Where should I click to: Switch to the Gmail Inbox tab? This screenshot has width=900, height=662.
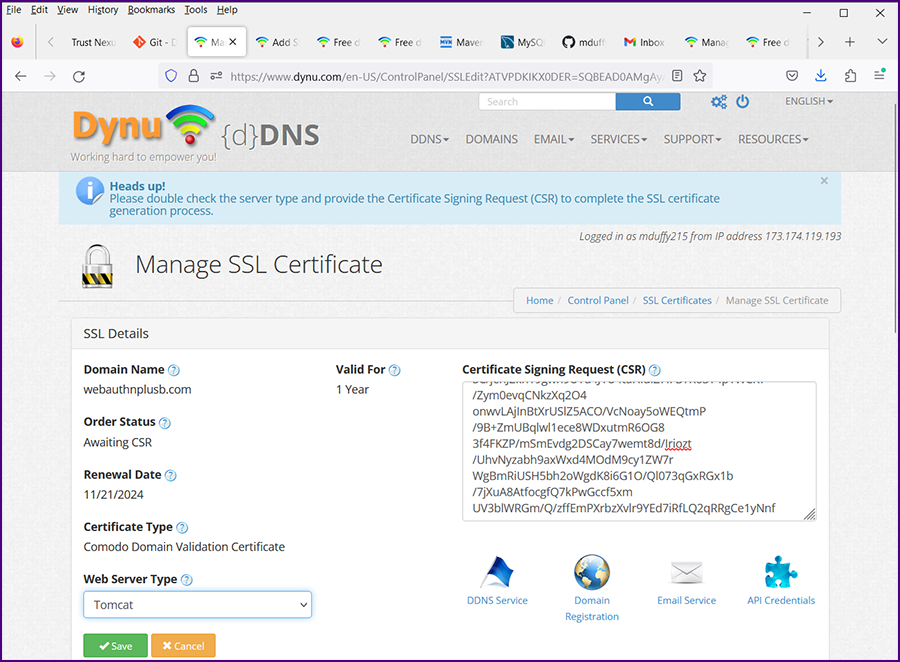645,42
